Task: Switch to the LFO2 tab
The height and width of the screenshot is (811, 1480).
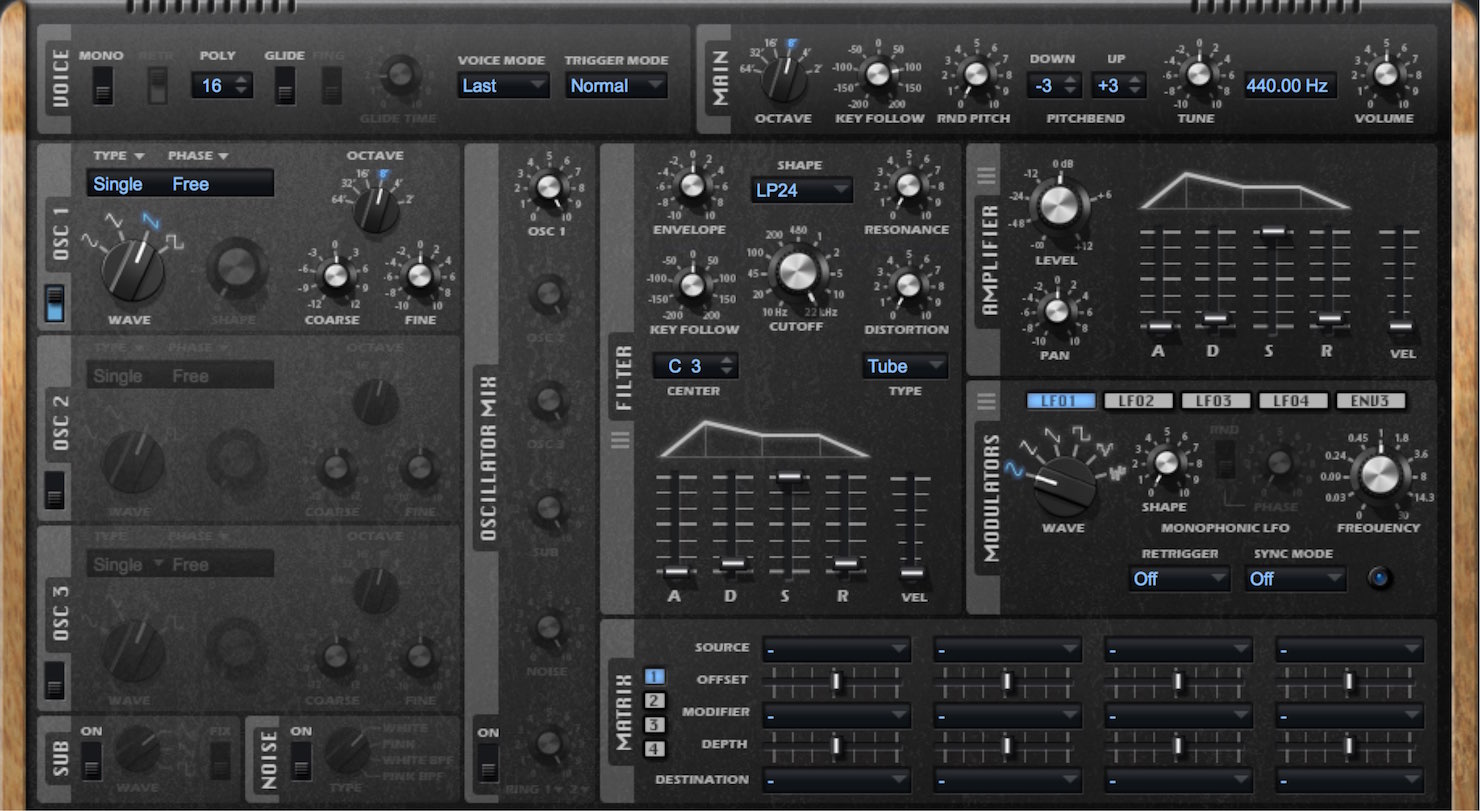Action: point(1138,401)
